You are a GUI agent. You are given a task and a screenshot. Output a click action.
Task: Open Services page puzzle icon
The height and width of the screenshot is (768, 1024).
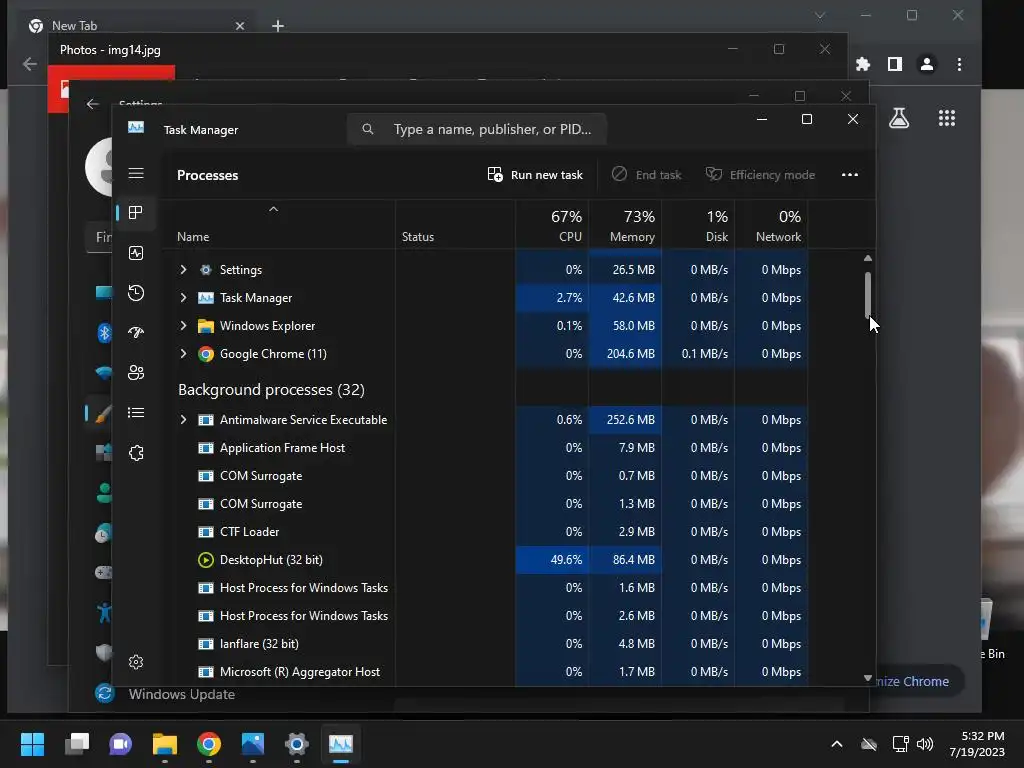pos(136,453)
